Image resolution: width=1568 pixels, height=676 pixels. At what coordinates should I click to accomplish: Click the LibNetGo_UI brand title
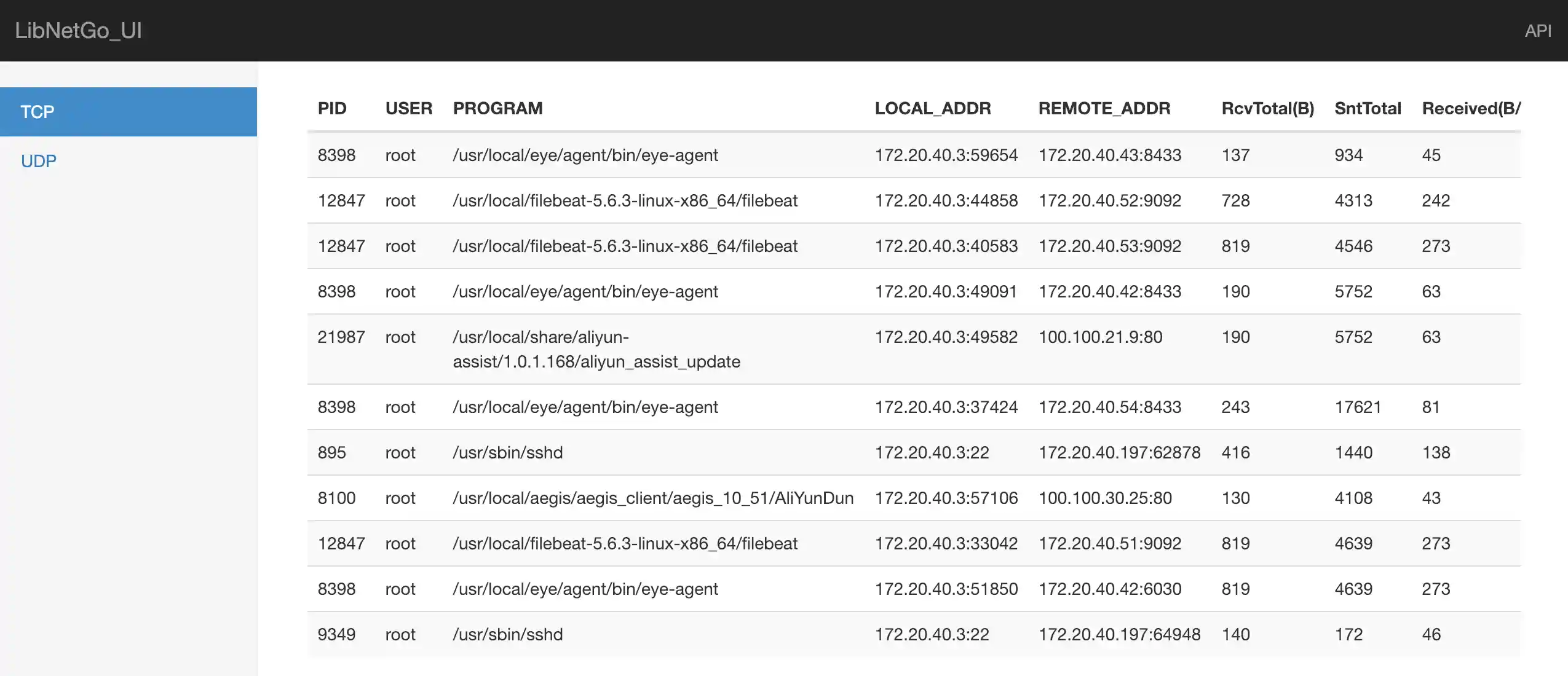coord(79,30)
